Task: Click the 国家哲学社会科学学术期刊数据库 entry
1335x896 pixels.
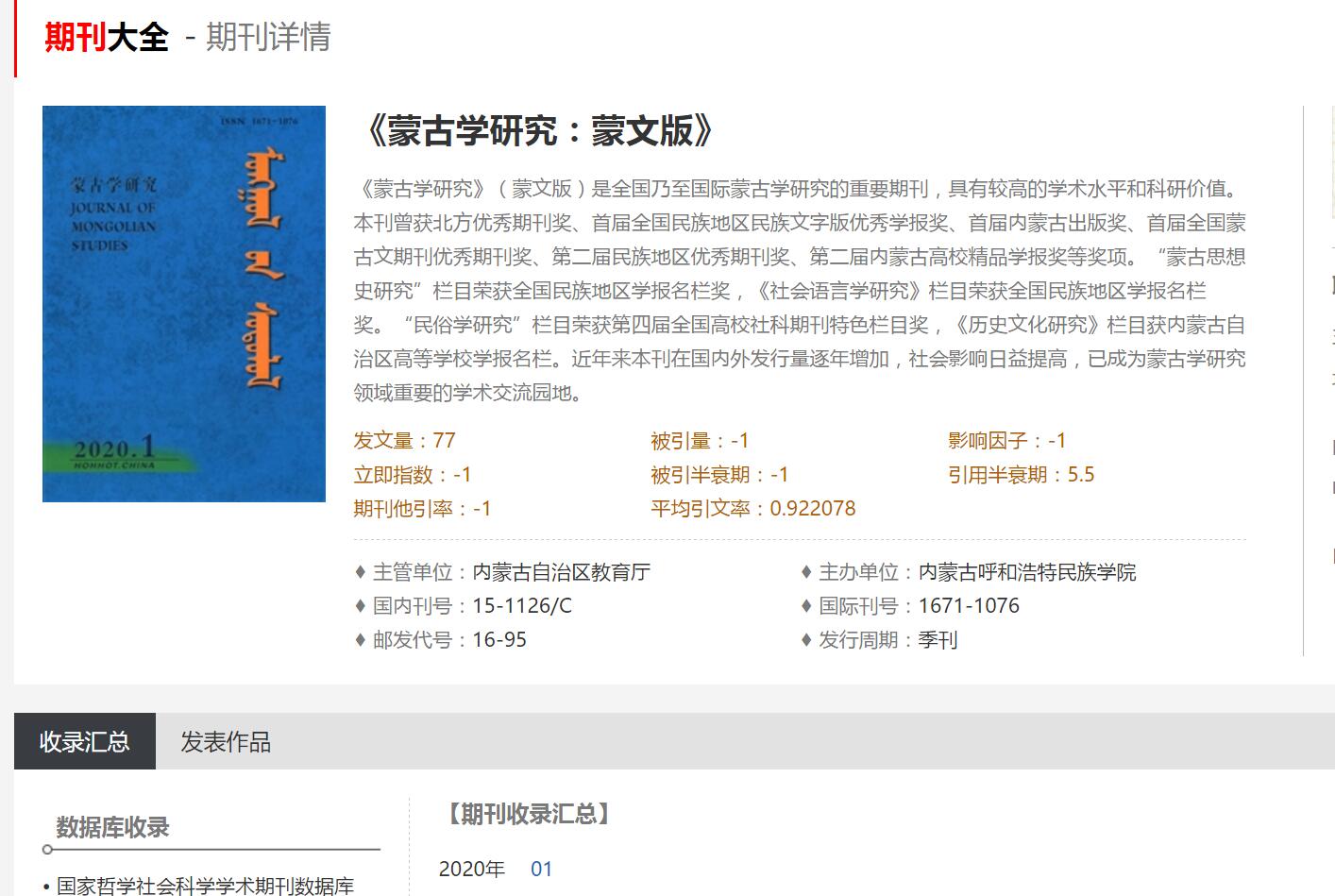Action: [205, 886]
